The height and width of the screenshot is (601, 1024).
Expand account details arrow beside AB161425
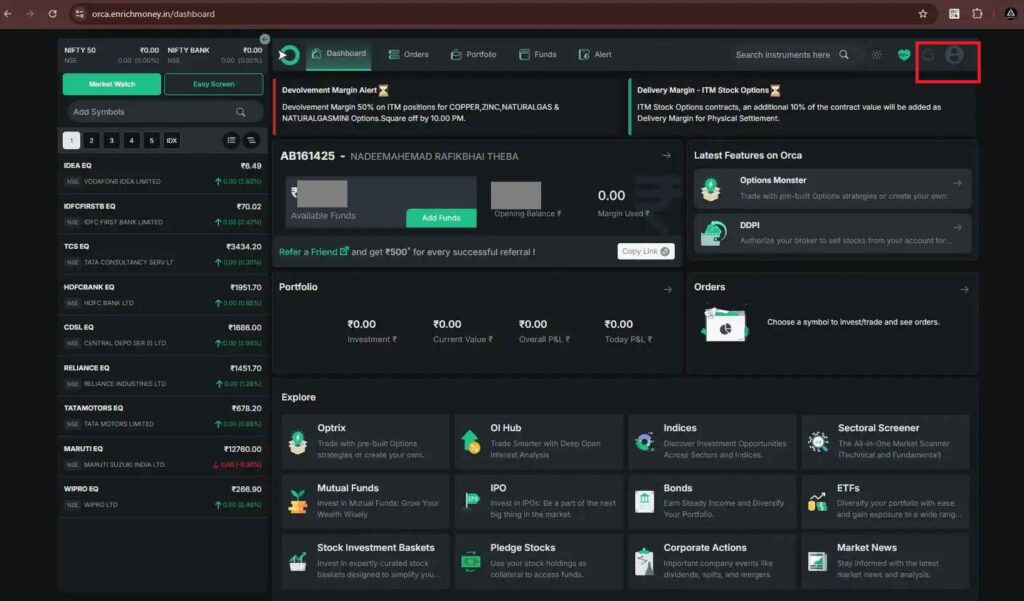coord(666,156)
